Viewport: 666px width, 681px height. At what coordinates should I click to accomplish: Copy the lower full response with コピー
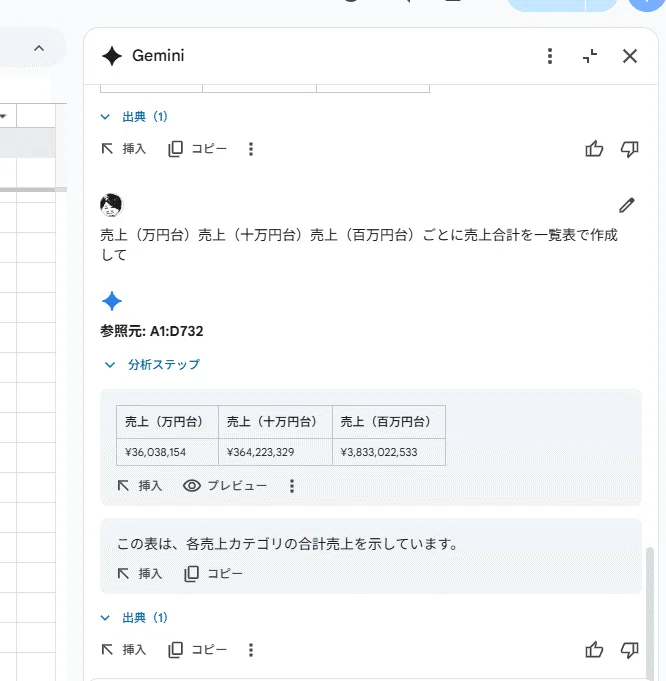(197, 650)
